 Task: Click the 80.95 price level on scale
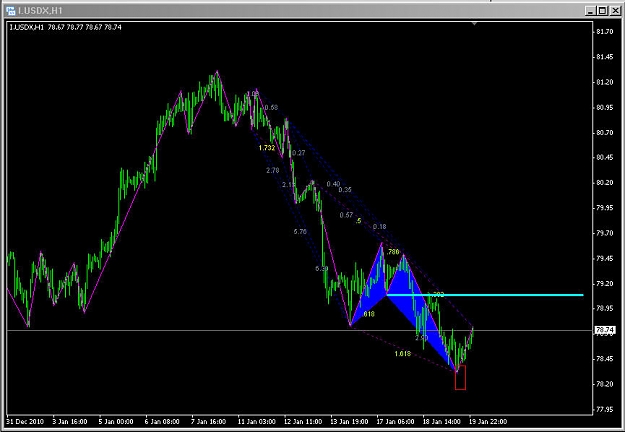coord(604,107)
